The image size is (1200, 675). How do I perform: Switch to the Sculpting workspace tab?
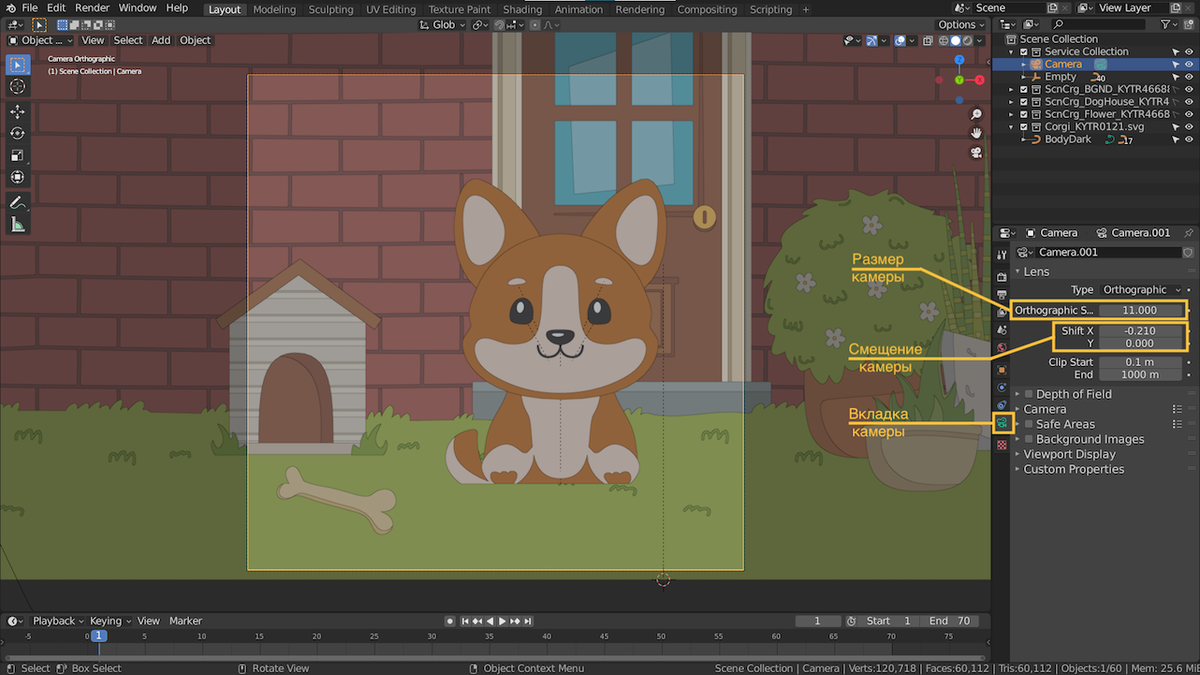[x=330, y=10]
